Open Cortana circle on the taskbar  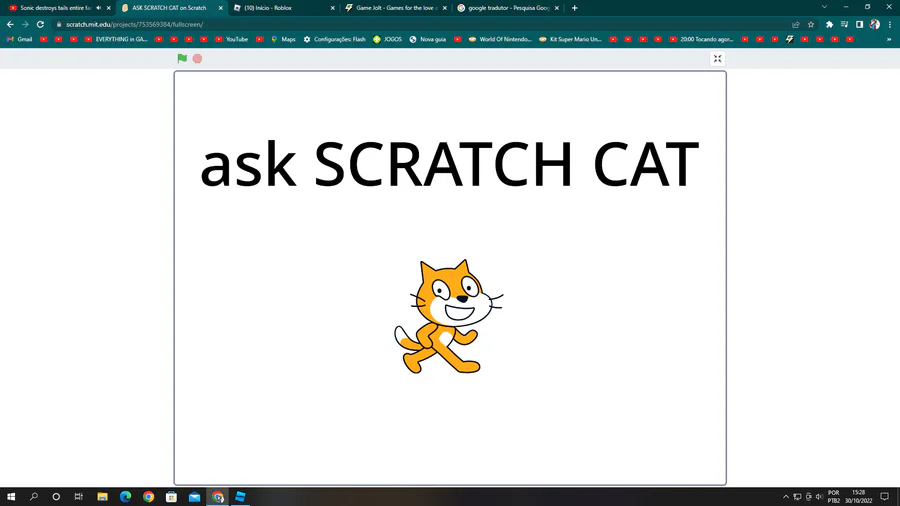[56, 497]
